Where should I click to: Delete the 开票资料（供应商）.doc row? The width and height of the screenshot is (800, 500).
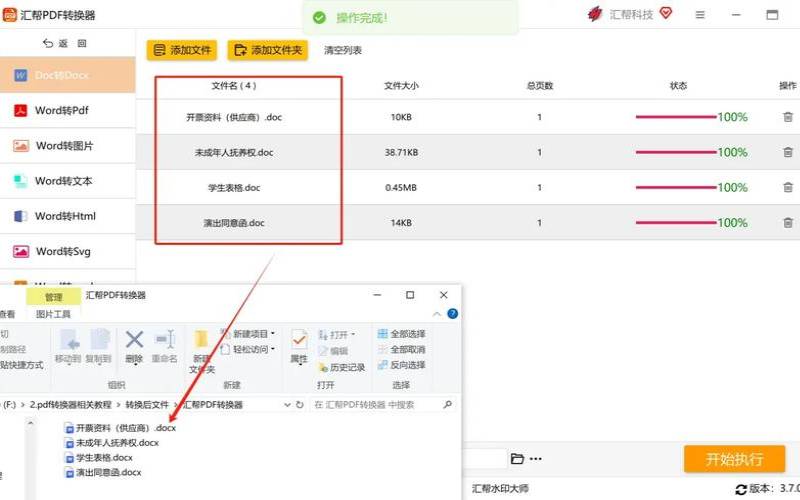[788, 117]
